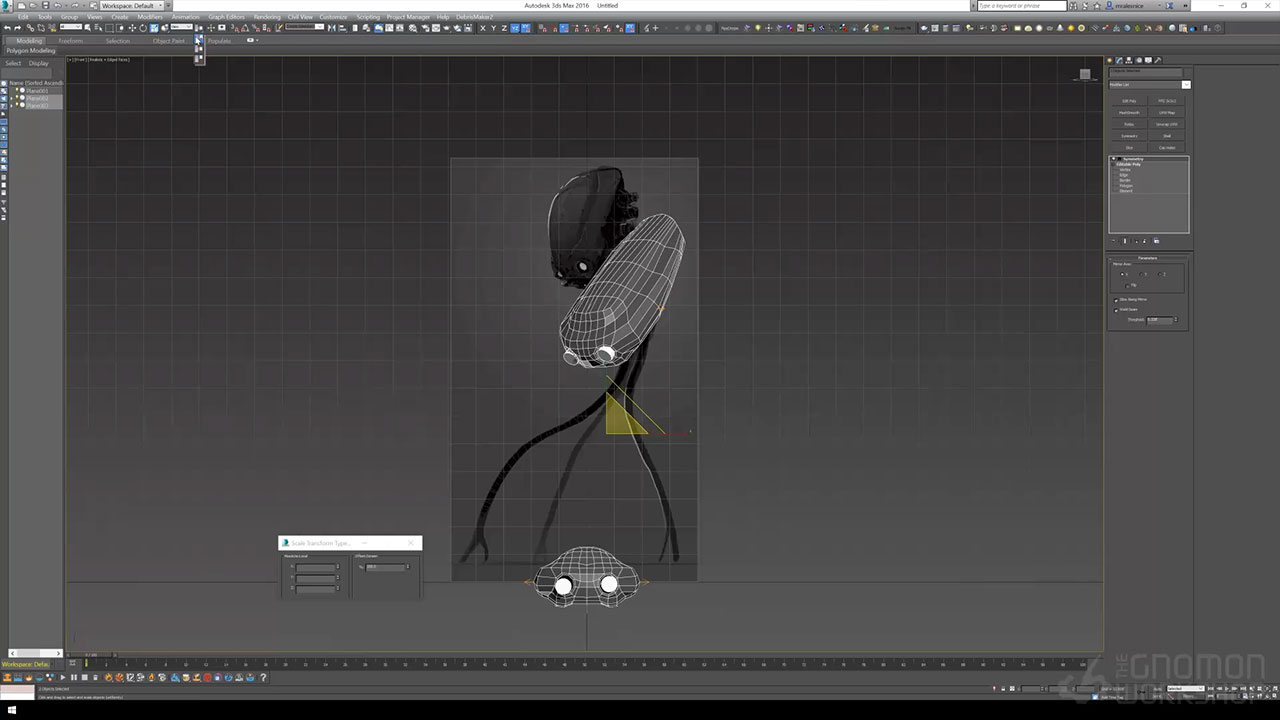
Task: Open the Rendering menu
Action: [x=267, y=17]
